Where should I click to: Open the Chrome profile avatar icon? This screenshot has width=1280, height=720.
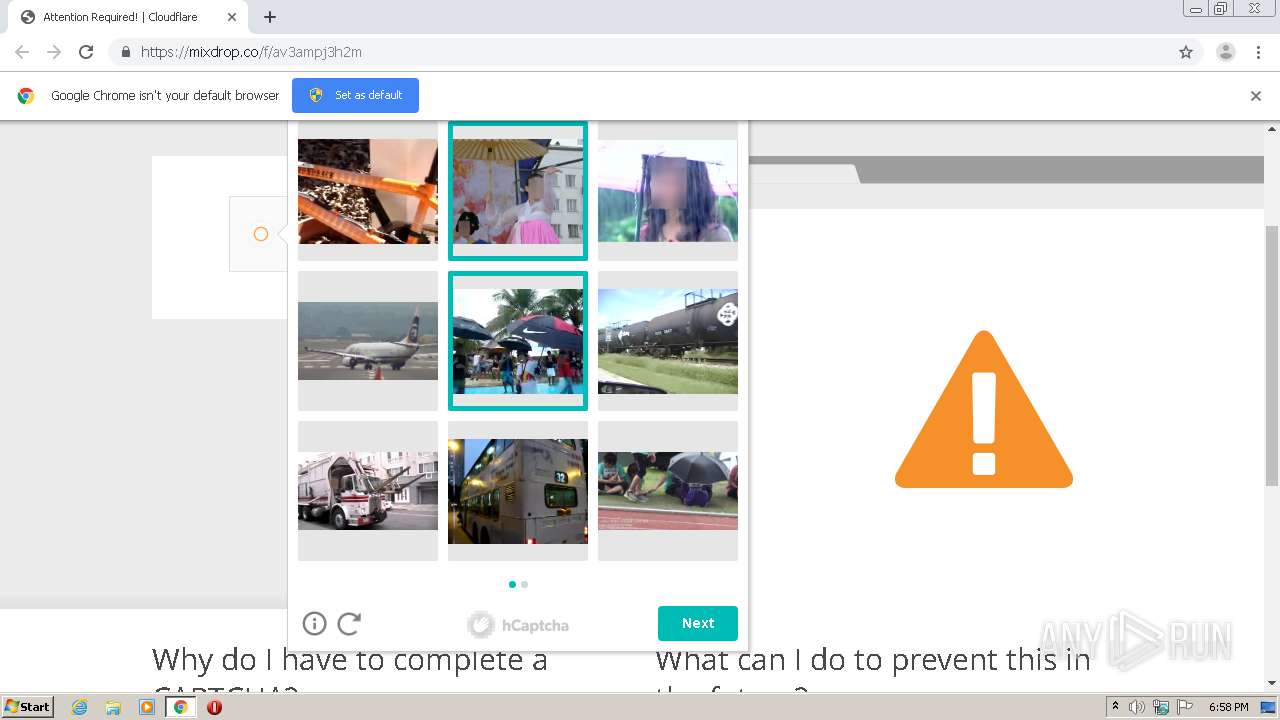point(1225,52)
